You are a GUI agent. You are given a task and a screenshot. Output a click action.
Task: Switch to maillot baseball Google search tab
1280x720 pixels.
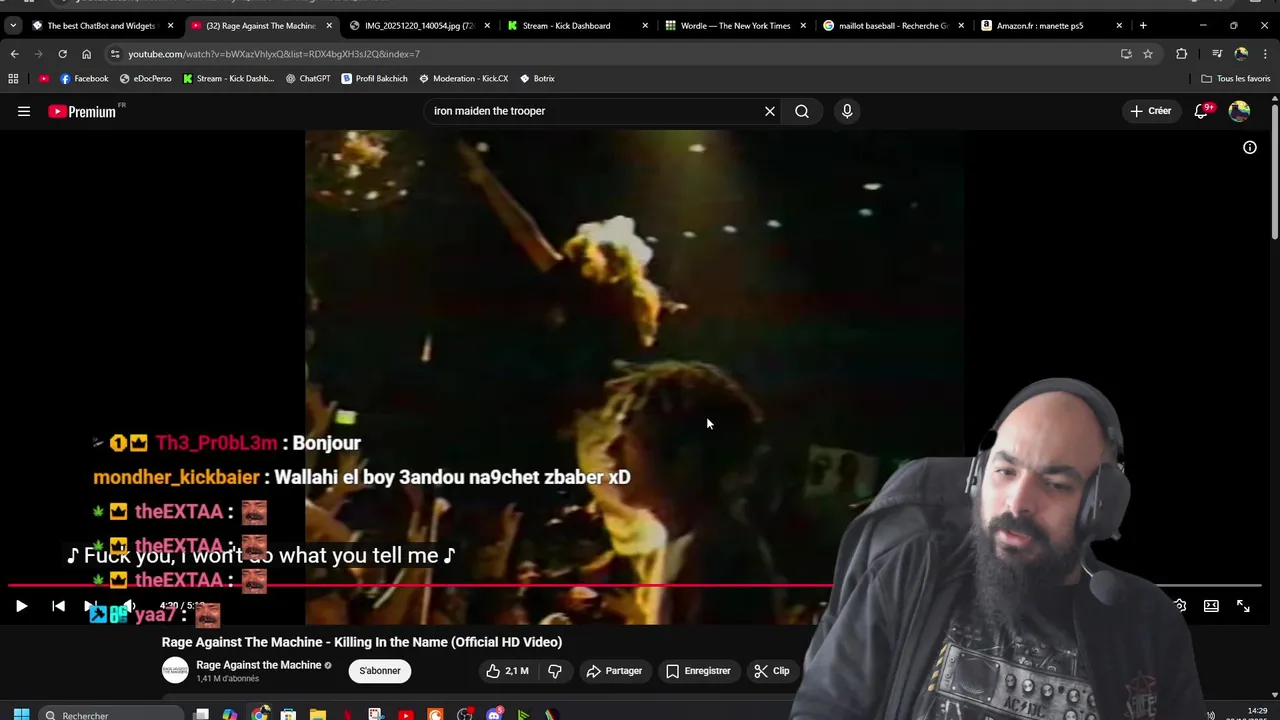(x=893, y=25)
